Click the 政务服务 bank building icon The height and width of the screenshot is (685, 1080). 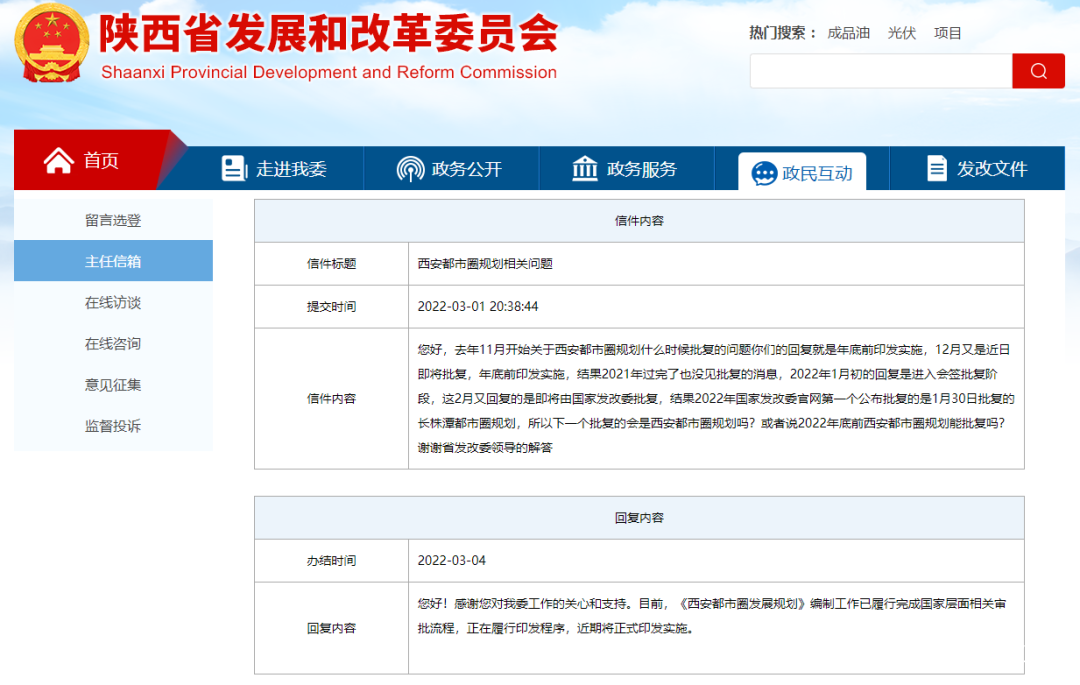[585, 168]
